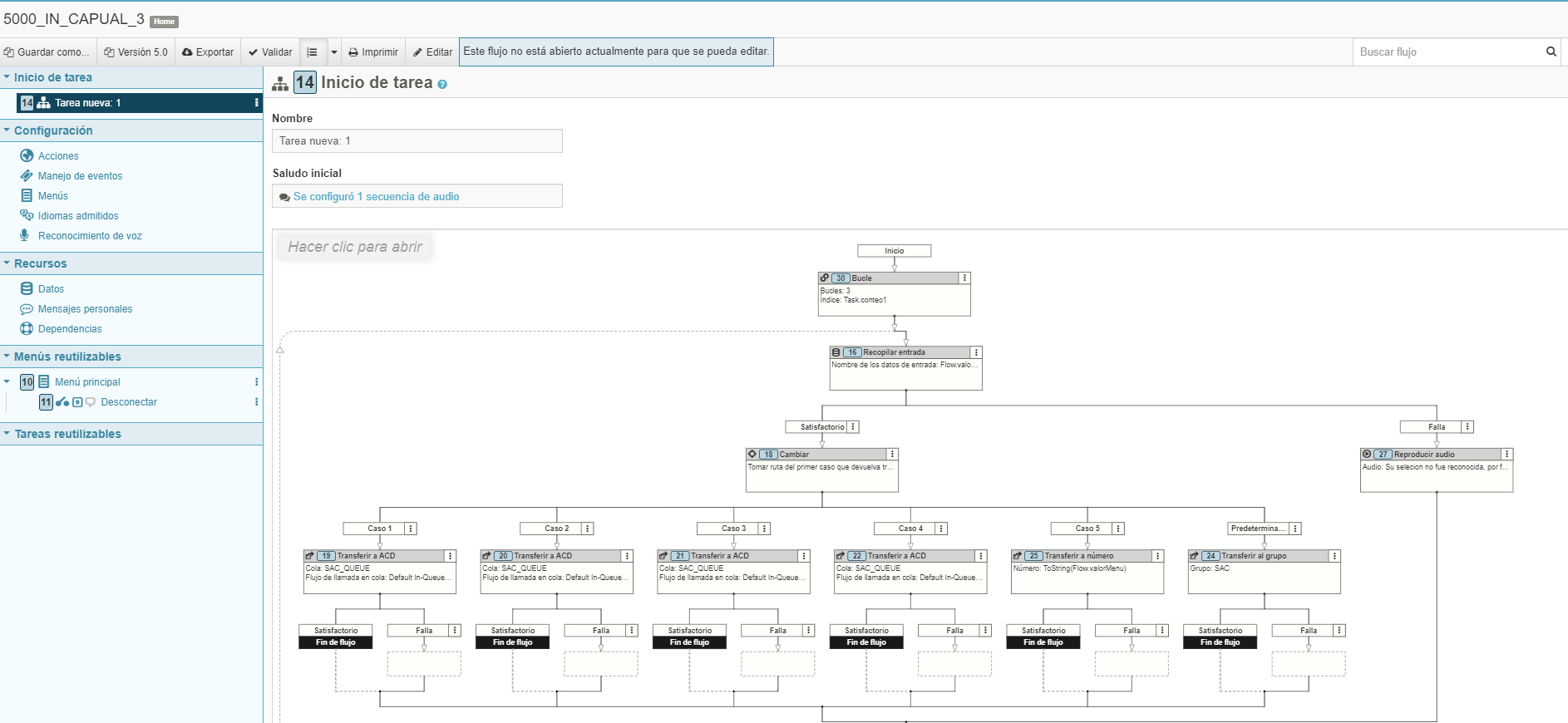The image size is (1568, 723).
Task: Click the Inicio node in the flow diagram
Action: pyautogui.click(x=895, y=251)
